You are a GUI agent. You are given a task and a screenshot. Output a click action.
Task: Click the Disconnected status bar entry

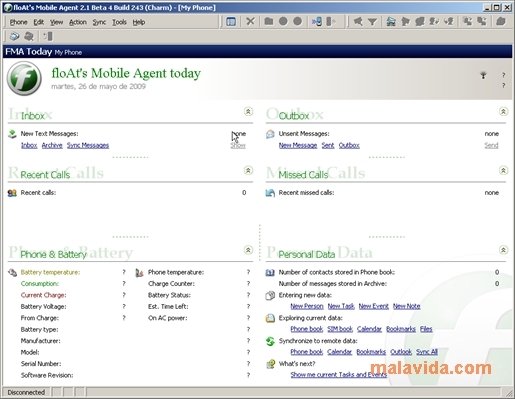point(26,392)
